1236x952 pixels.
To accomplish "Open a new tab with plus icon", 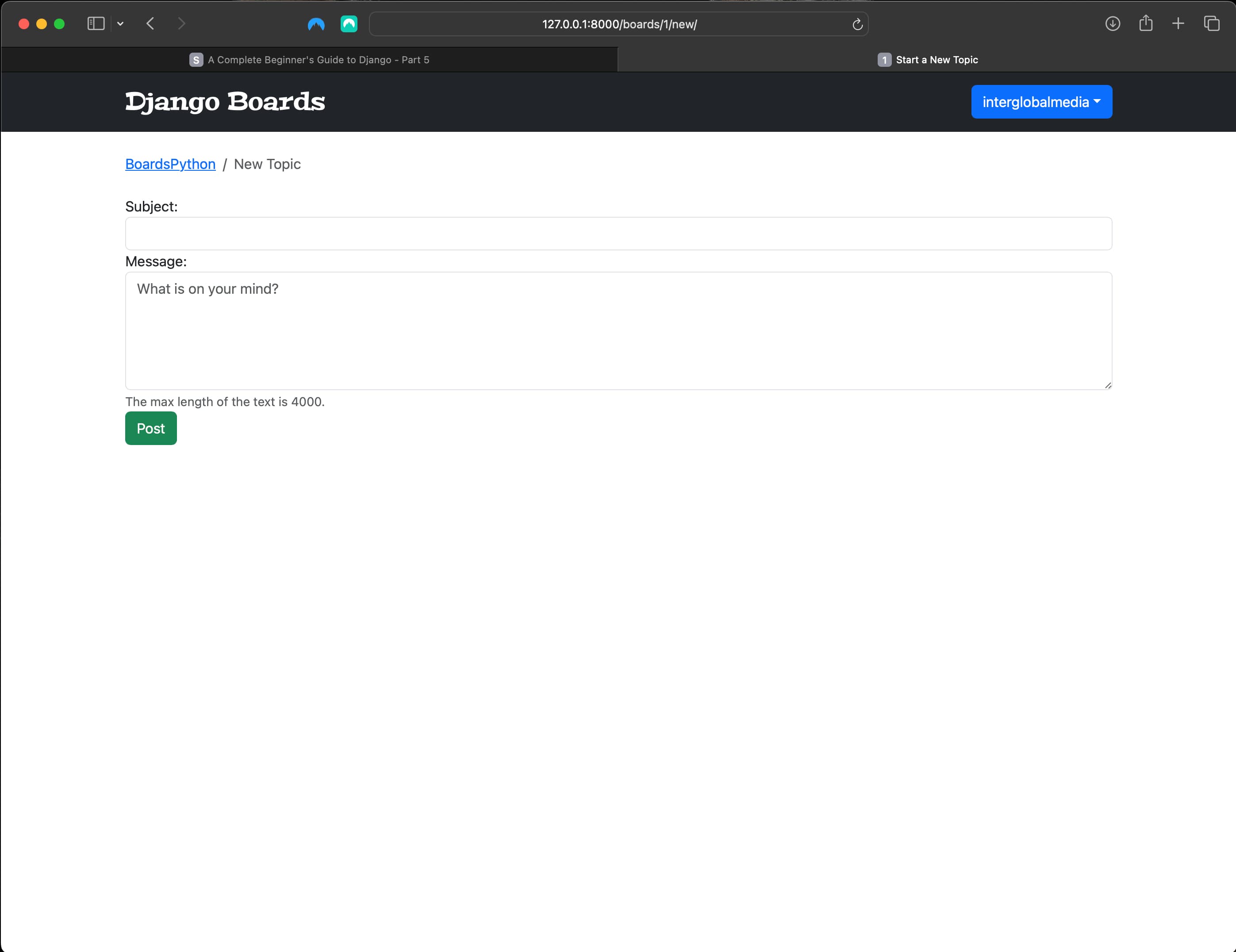I will click(1178, 24).
